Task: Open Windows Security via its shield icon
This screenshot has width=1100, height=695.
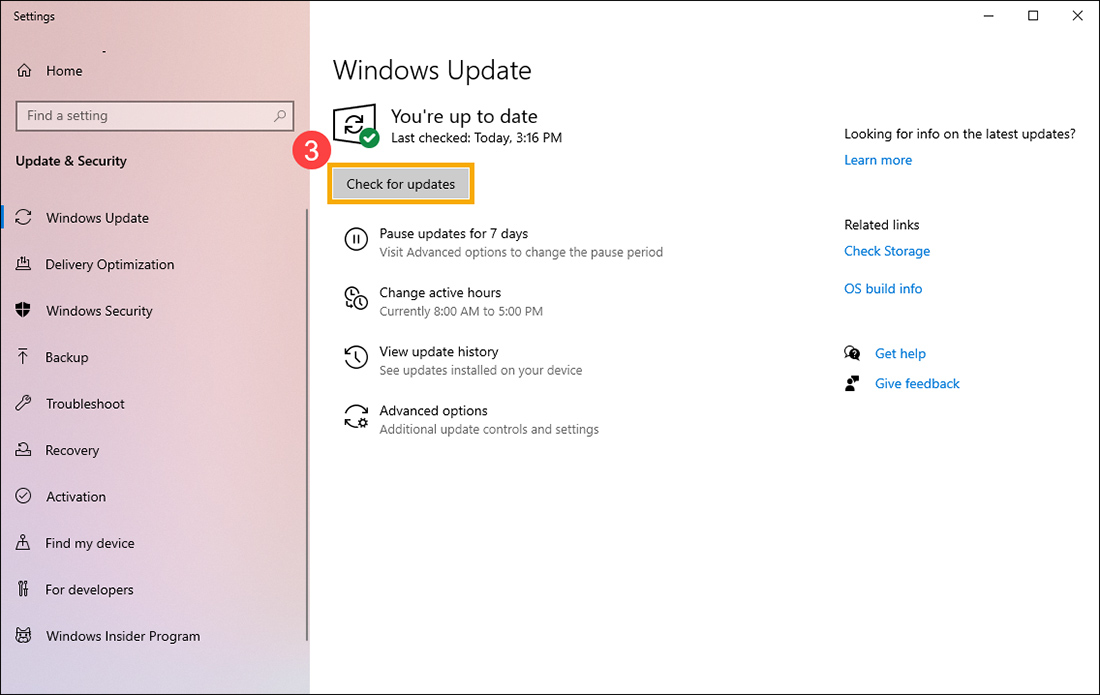Action: [24, 310]
